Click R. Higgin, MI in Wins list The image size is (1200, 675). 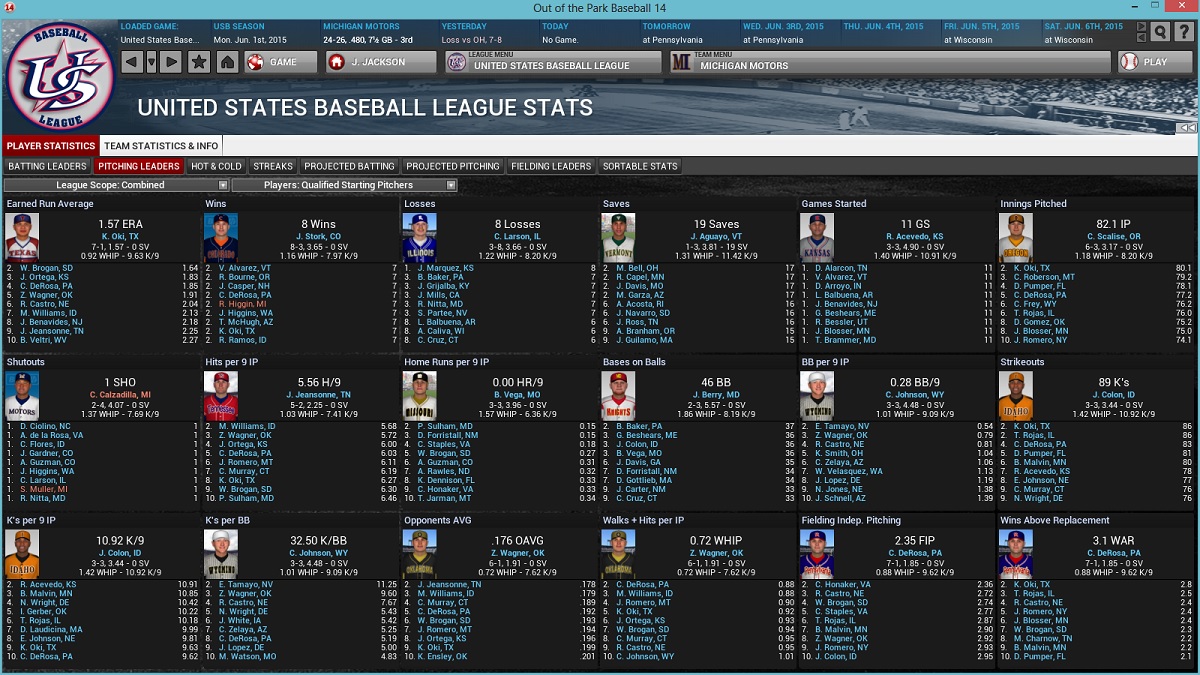(242, 303)
